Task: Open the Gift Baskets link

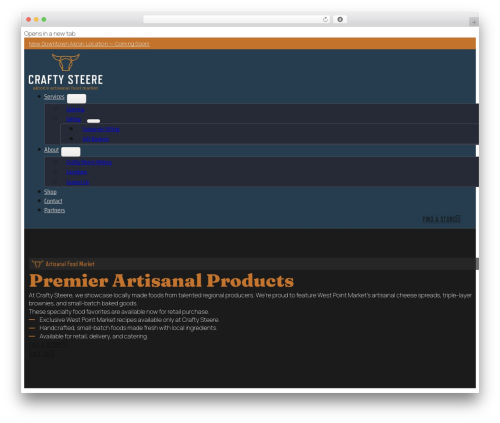Action: tap(96, 139)
